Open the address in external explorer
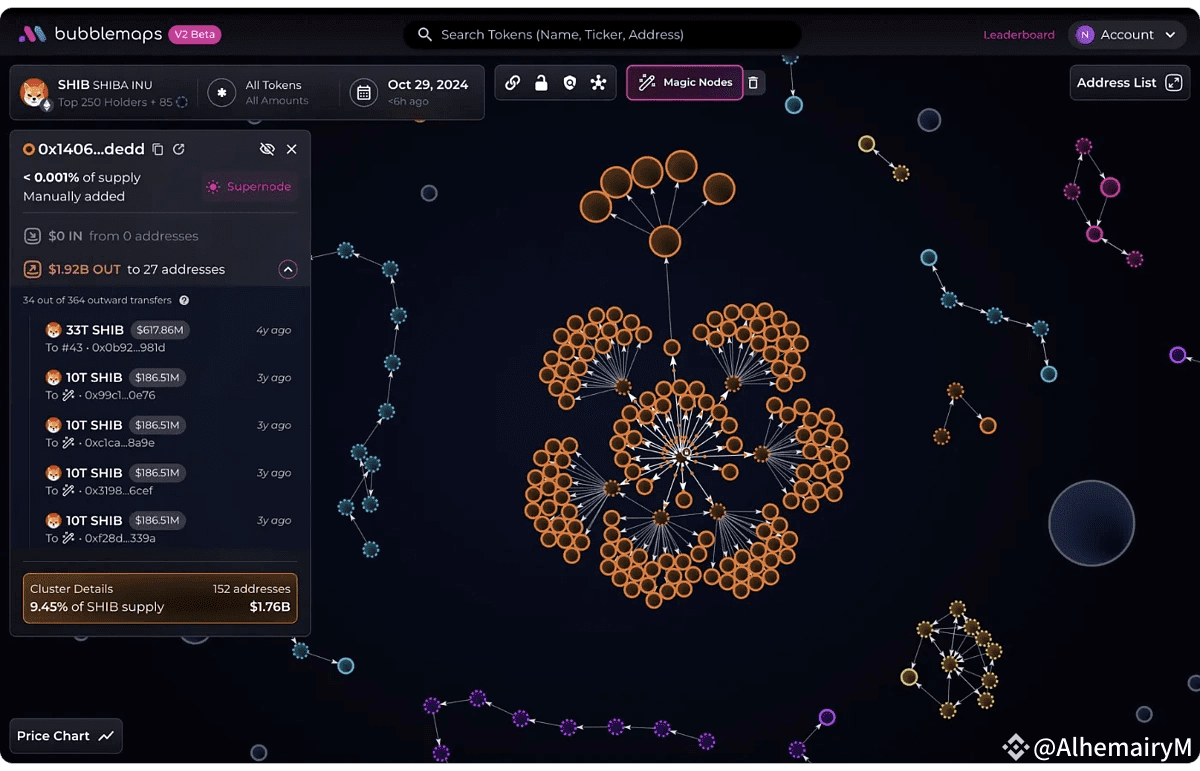 click(x=178, y=149)
